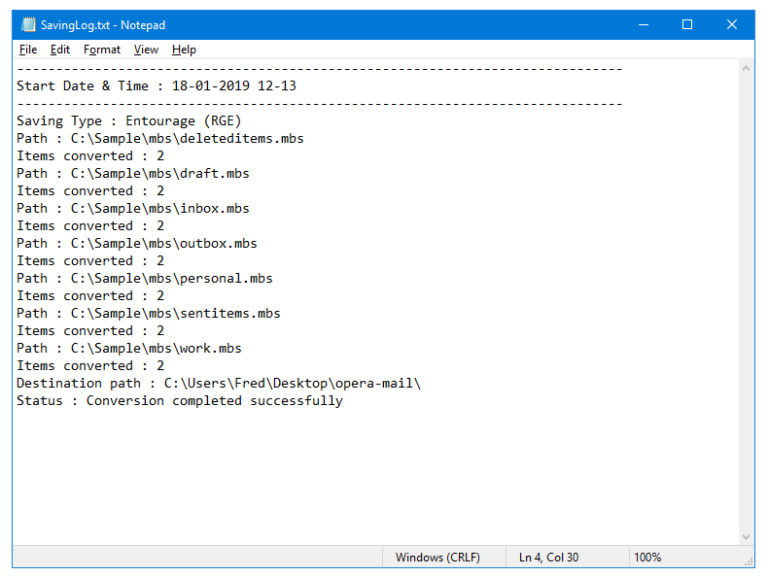Click the Saving Type Entourage (RGE) line

pyautogui.click(x=129, y=120)
